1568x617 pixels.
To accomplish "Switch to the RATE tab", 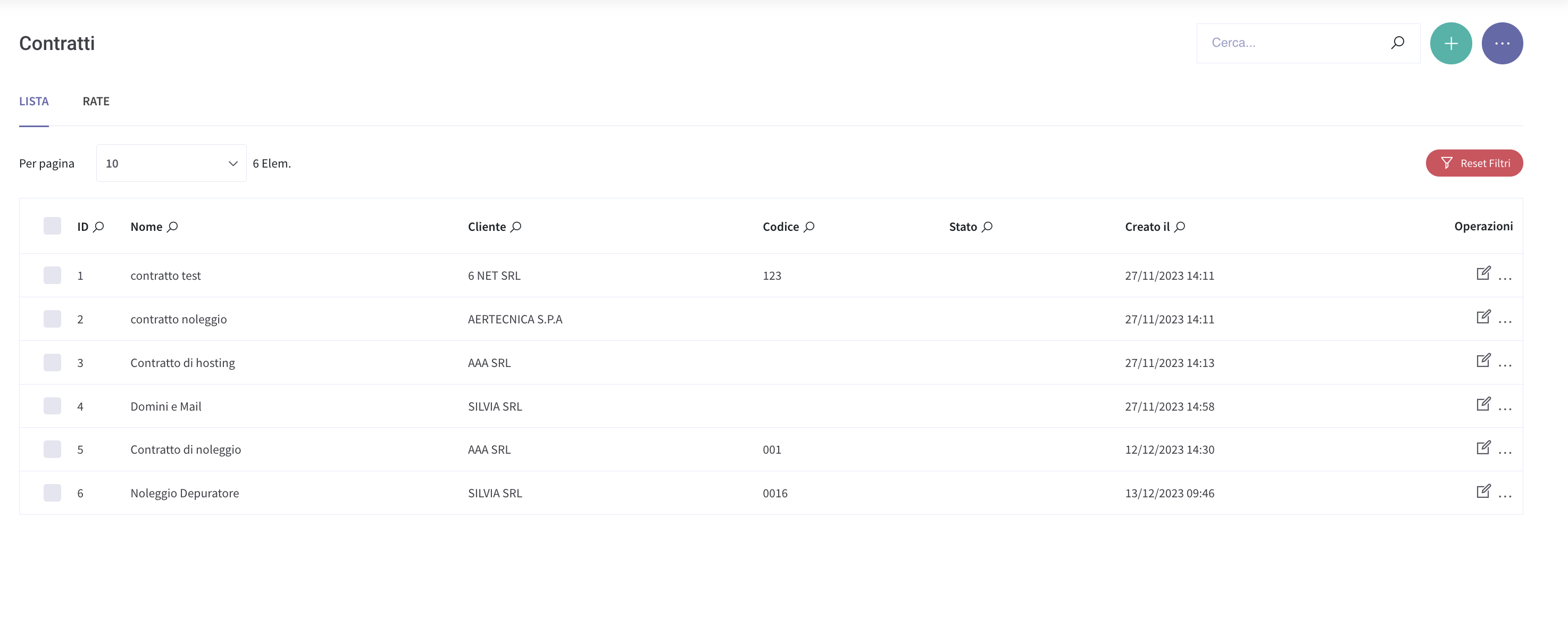I will pyautogui.click(x=96, y=101).
